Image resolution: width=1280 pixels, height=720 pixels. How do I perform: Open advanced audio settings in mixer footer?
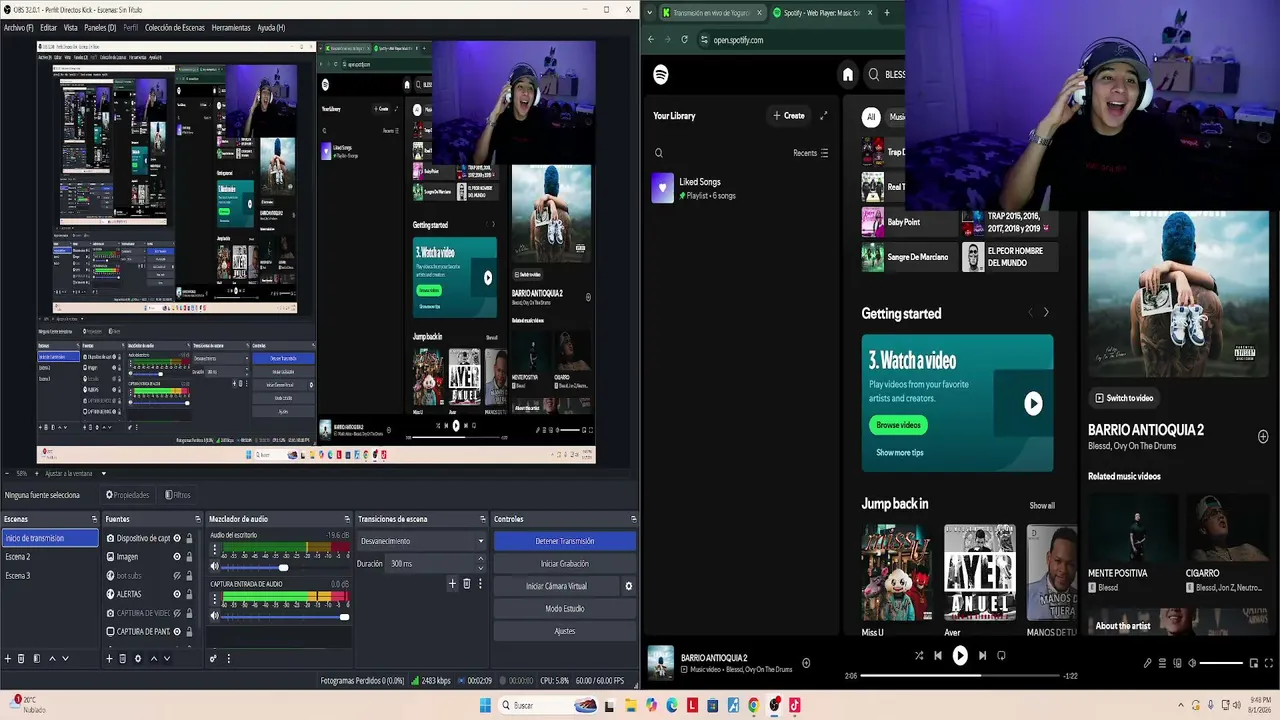point(212,658)
